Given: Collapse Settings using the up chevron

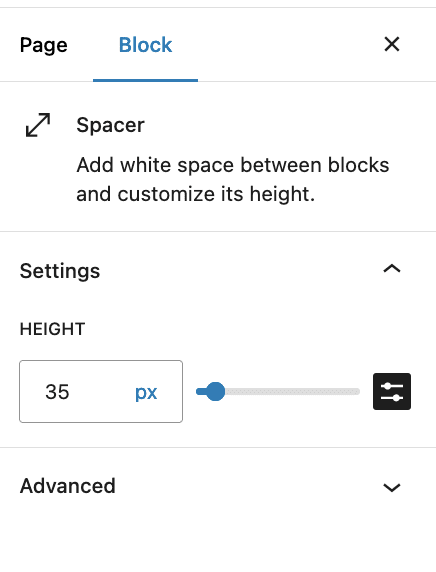Looking at the screenshot, I should click(392, 269).
